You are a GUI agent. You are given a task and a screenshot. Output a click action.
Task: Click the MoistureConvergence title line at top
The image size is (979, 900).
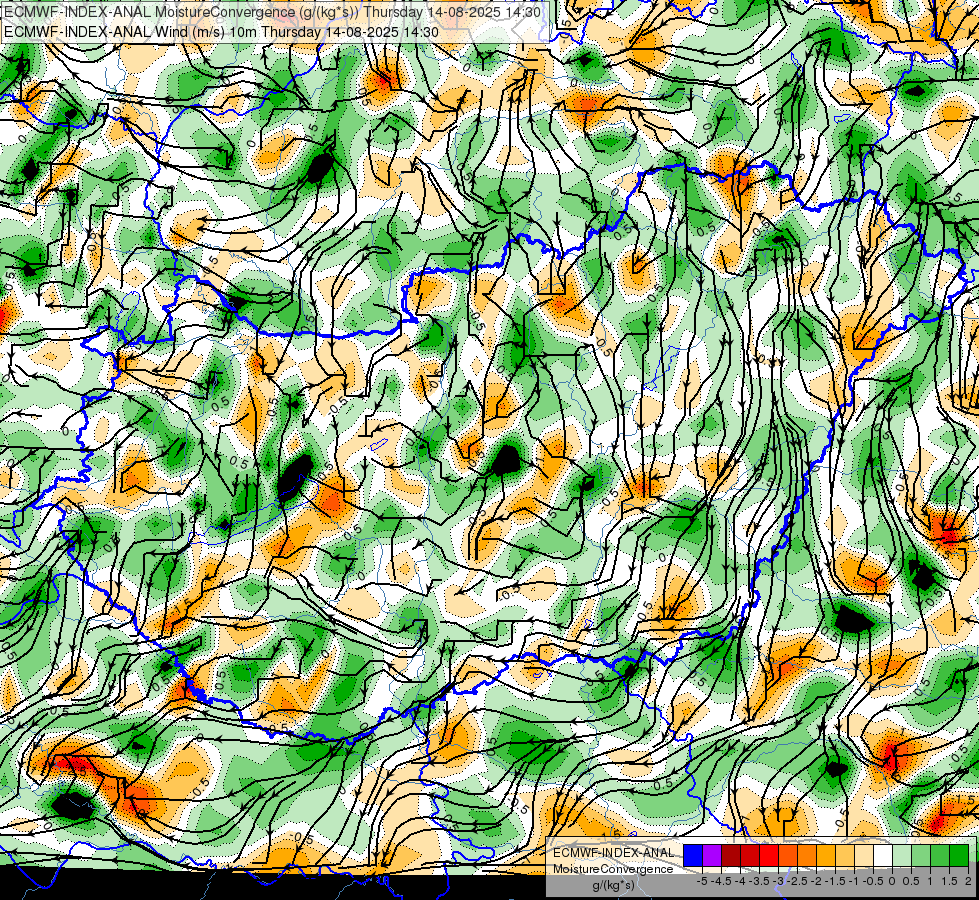pyautogui.click(x=272, y=12)
